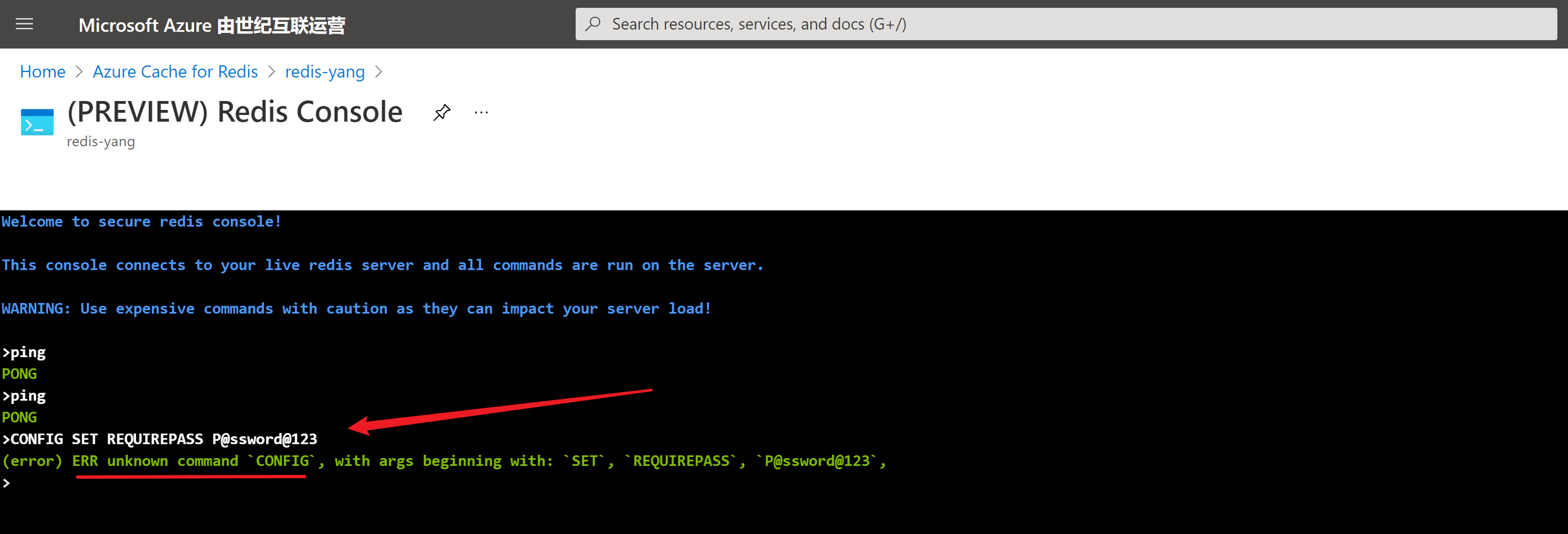Open the portal hamburger menu
1568x534 pixels.
pyautogui.click(x=25, y=25)
